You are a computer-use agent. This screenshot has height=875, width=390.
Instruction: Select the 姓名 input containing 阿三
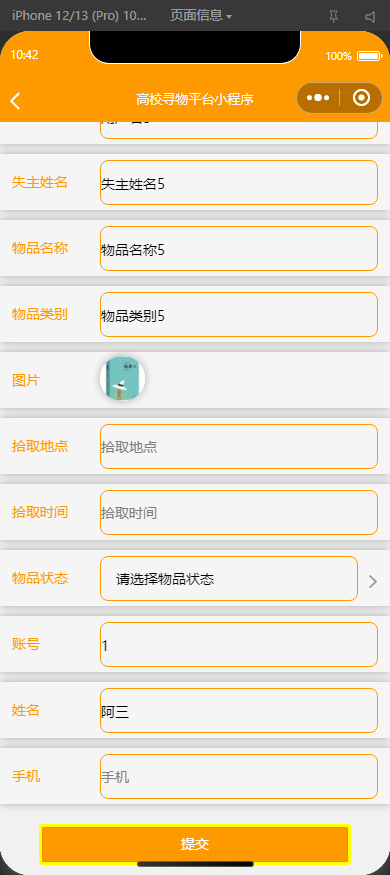point(239,710)
